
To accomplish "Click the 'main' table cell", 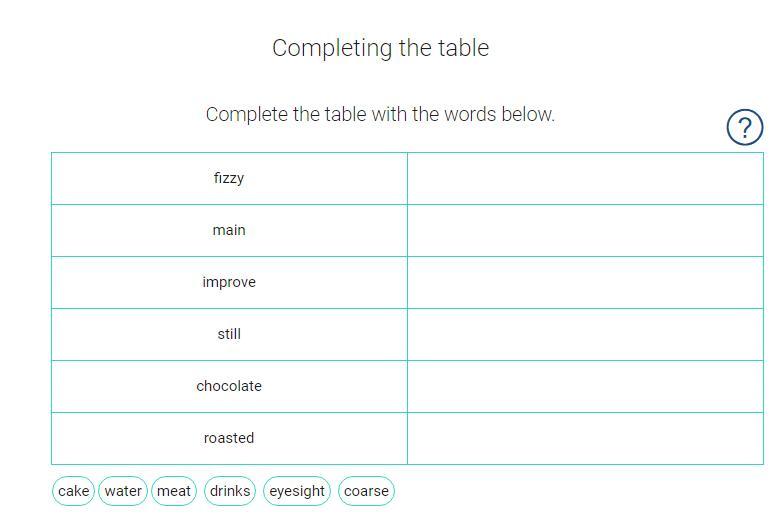I will click(x=229, y=230).
